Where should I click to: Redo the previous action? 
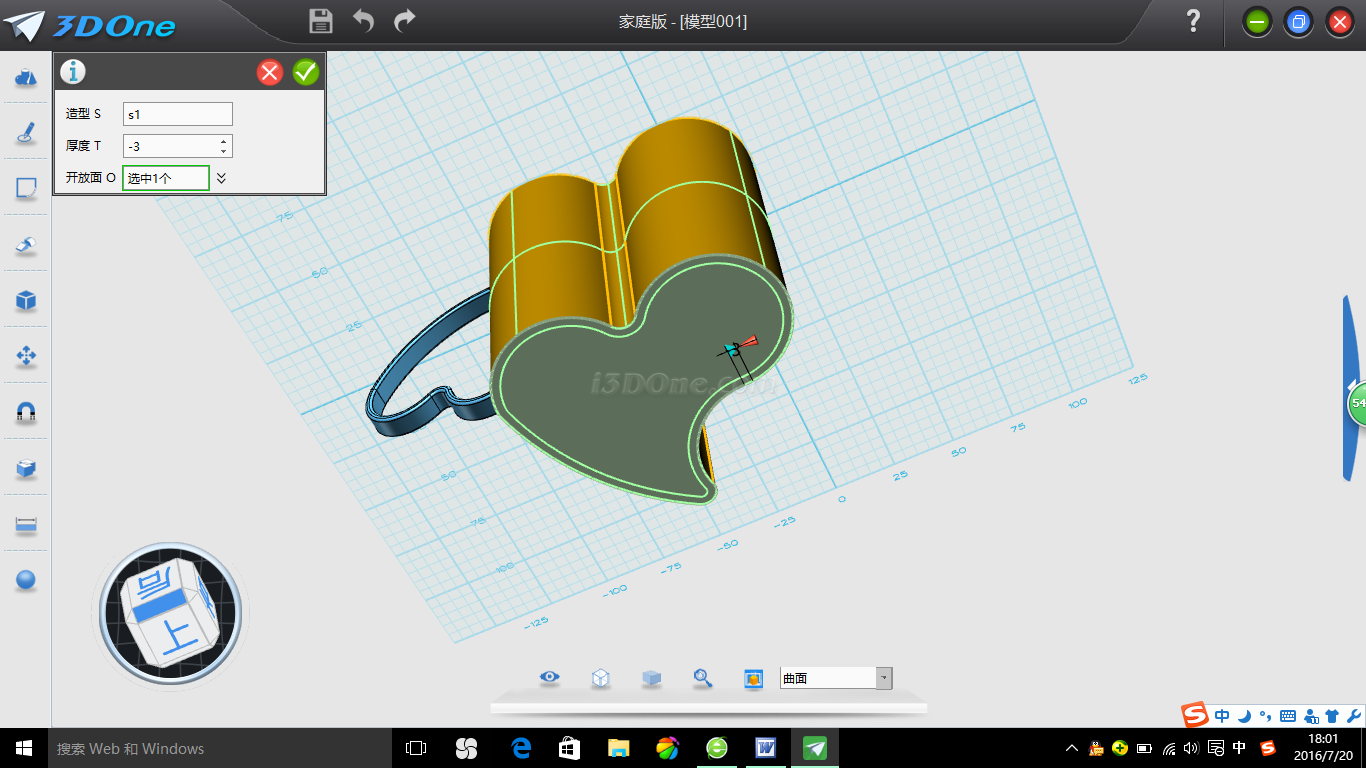[405, 21]
